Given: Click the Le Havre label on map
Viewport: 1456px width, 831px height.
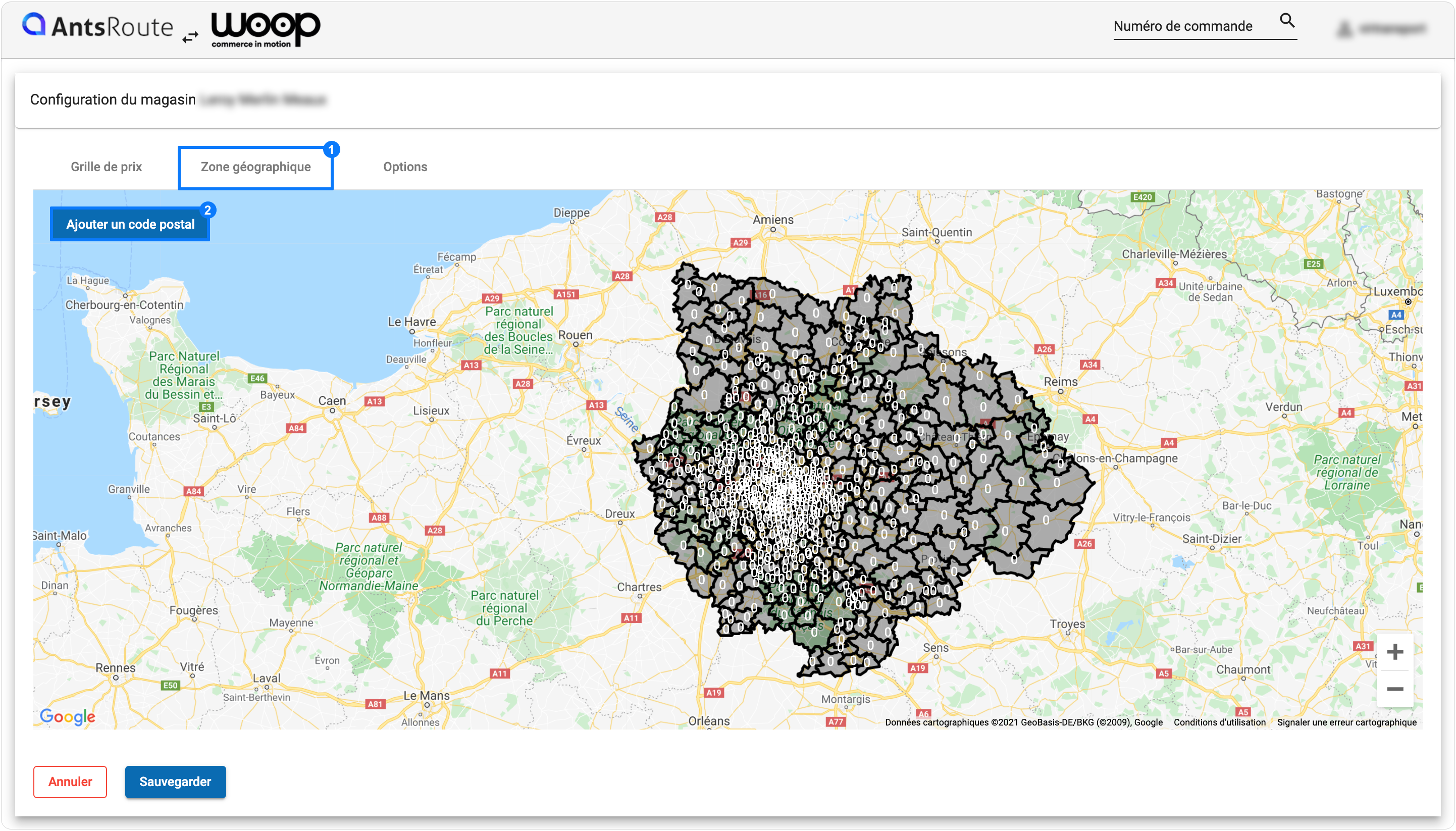Looking at the screenshot, I should pyautogui.click(x=411, y=322).
